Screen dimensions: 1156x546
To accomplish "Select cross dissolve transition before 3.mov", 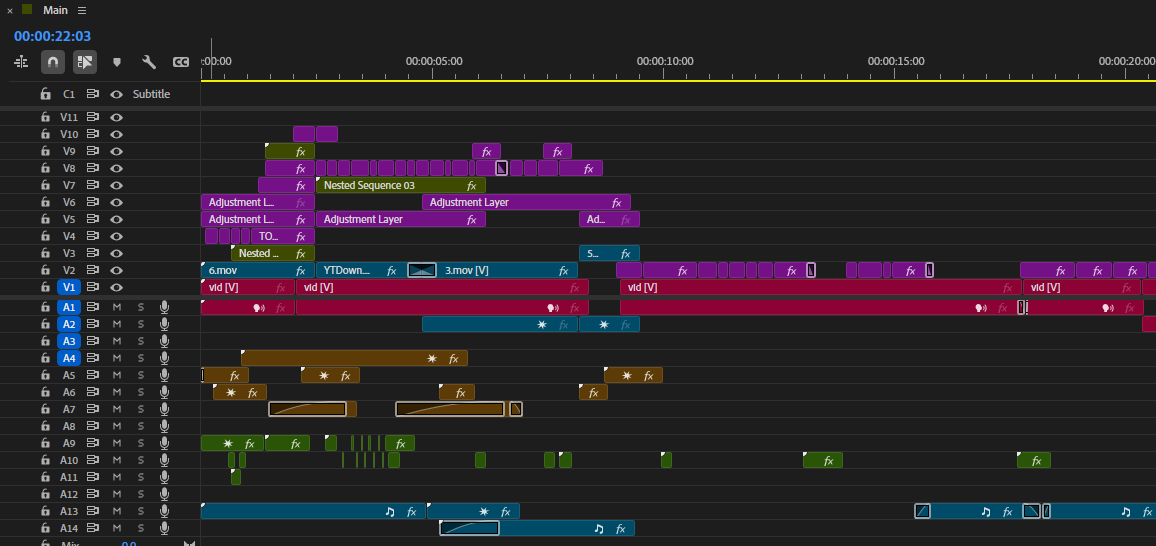I will [x=422, y=270].
